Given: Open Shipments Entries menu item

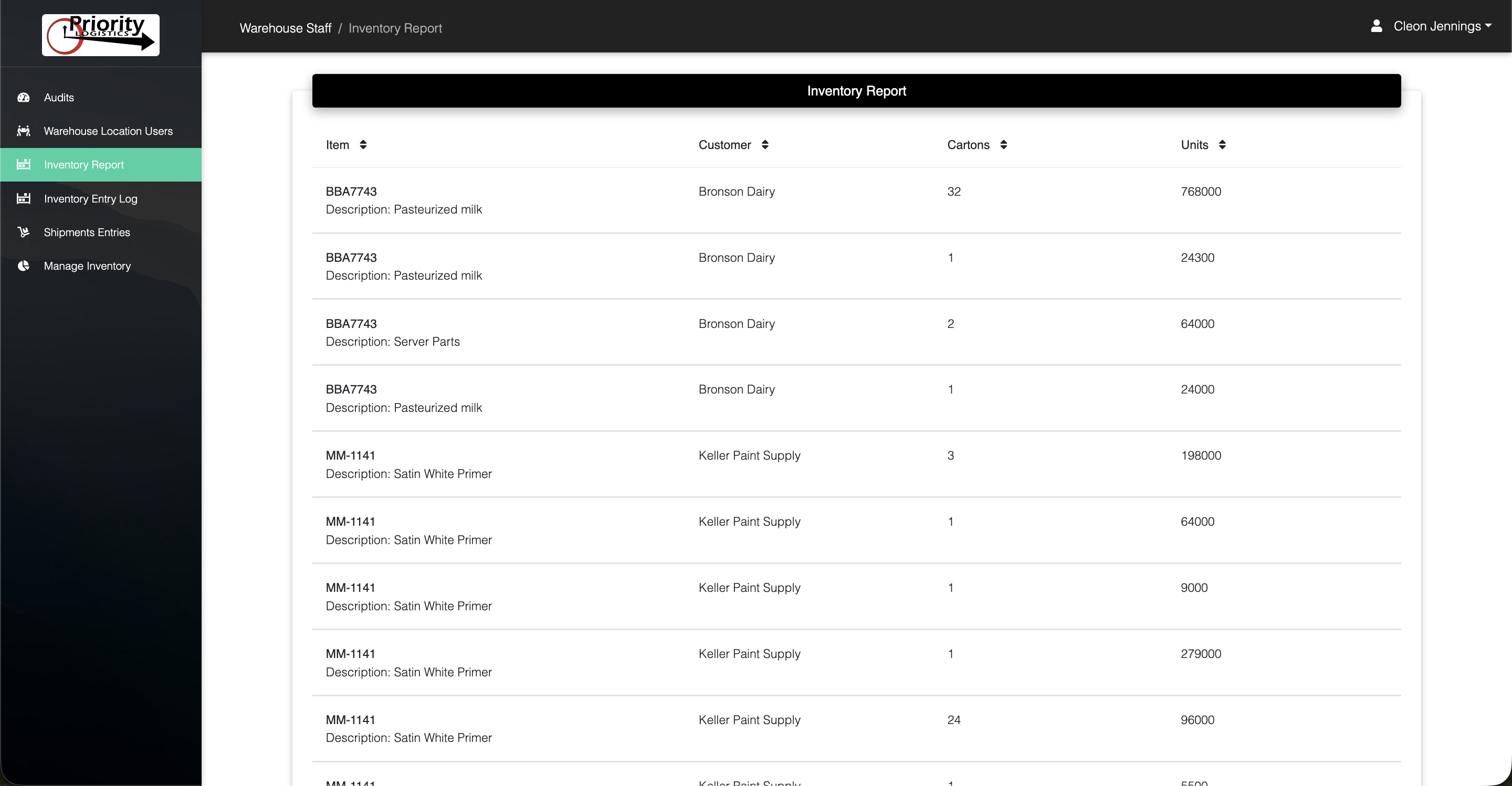Looking at the screenshot, I should click(87, 232).
